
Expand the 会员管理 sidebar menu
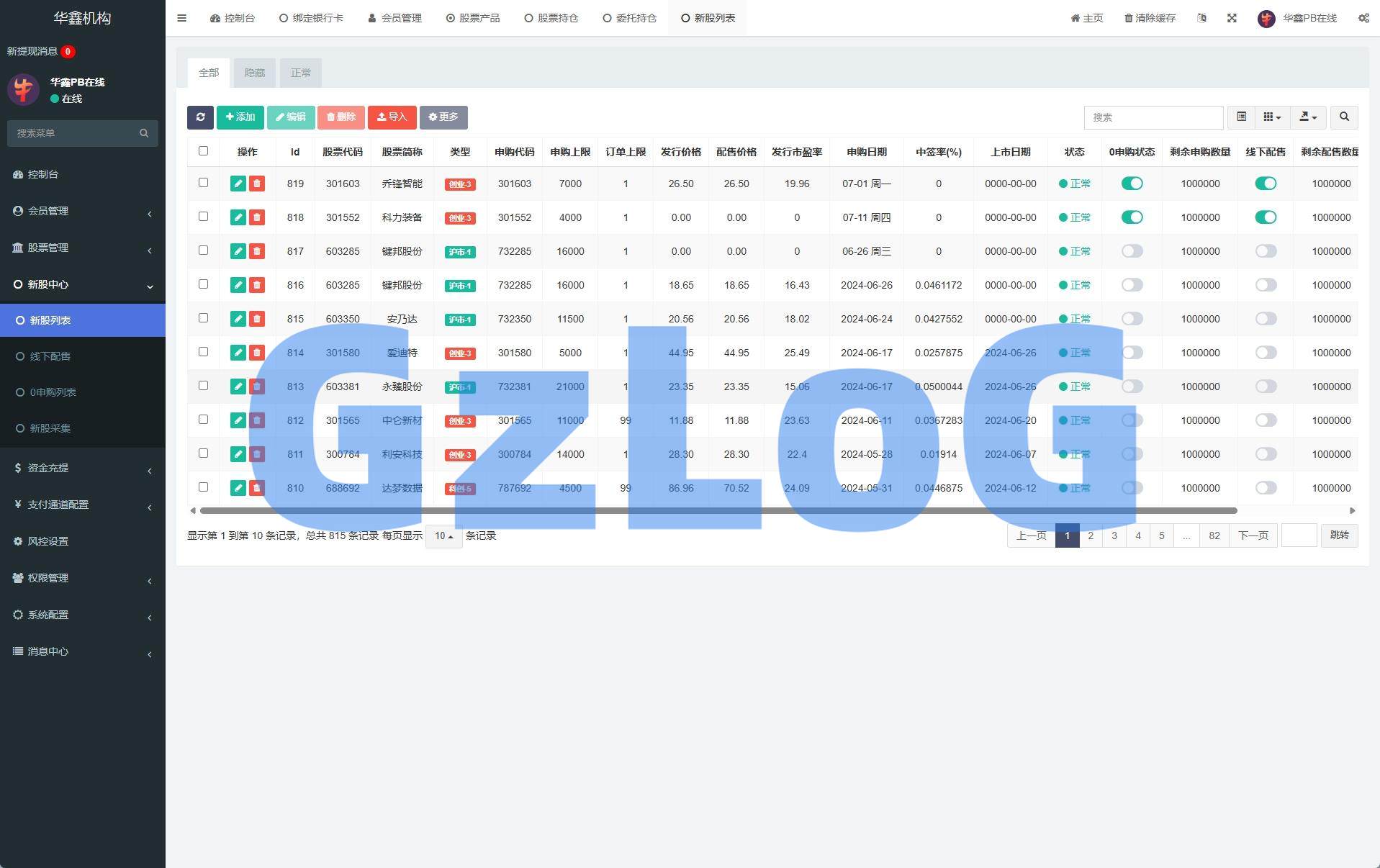coord(82,211)
